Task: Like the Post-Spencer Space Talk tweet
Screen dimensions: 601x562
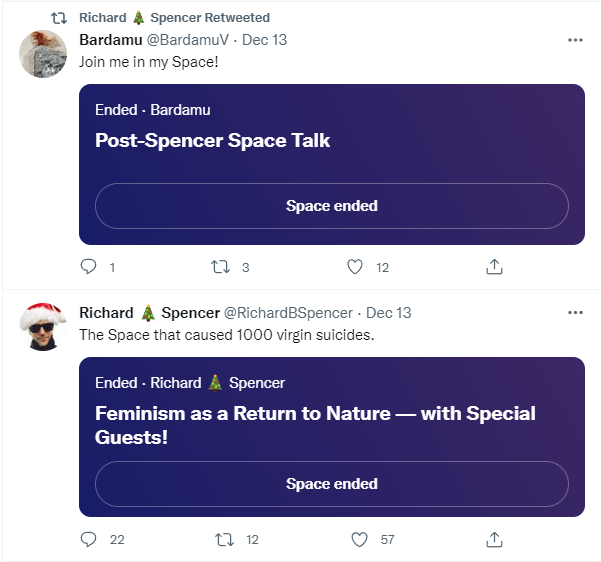Action: pyautogui.click(x=355, y=266)
